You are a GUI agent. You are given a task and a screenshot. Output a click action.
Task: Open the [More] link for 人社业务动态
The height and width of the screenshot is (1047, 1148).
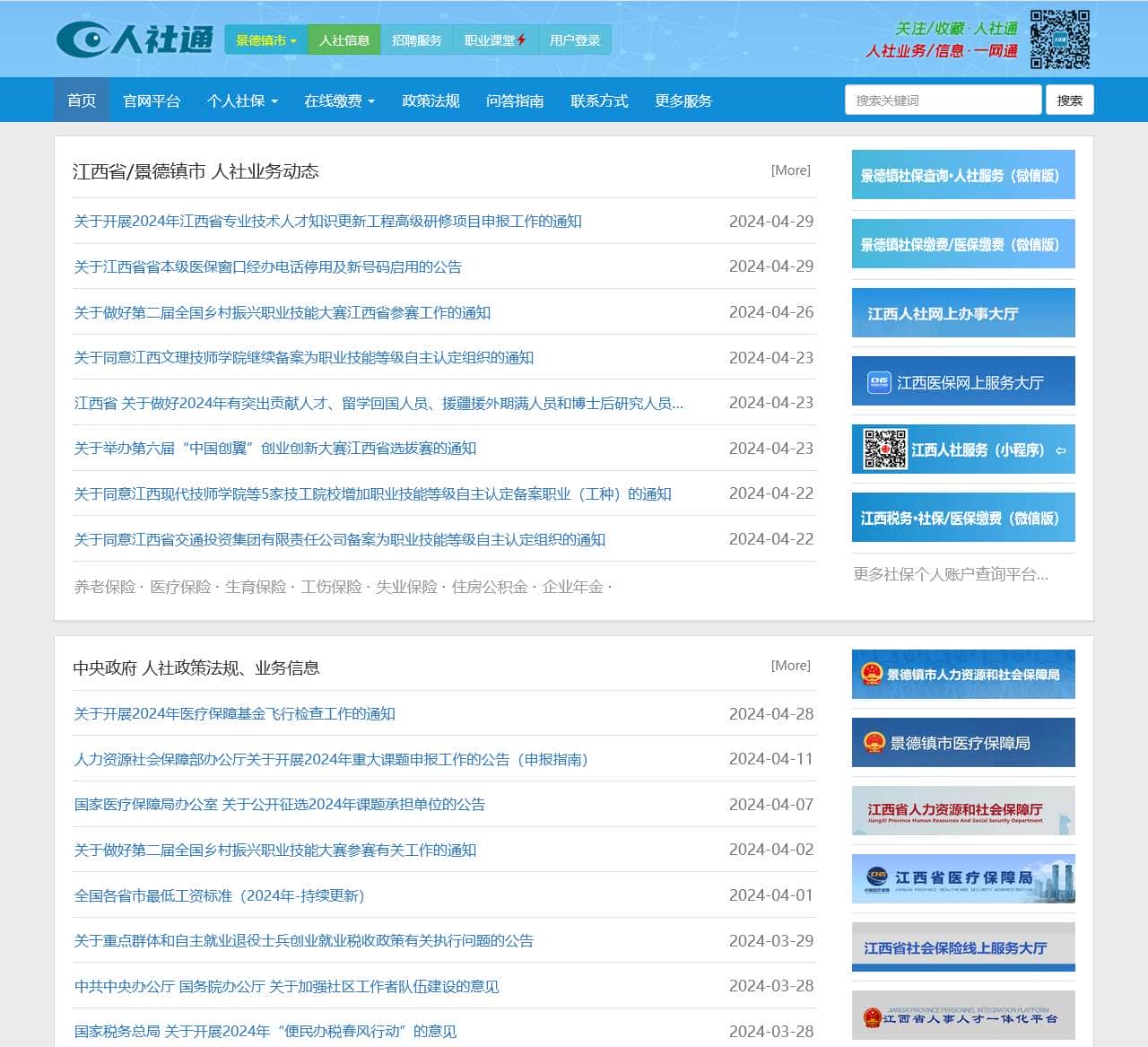pos(790,170)
